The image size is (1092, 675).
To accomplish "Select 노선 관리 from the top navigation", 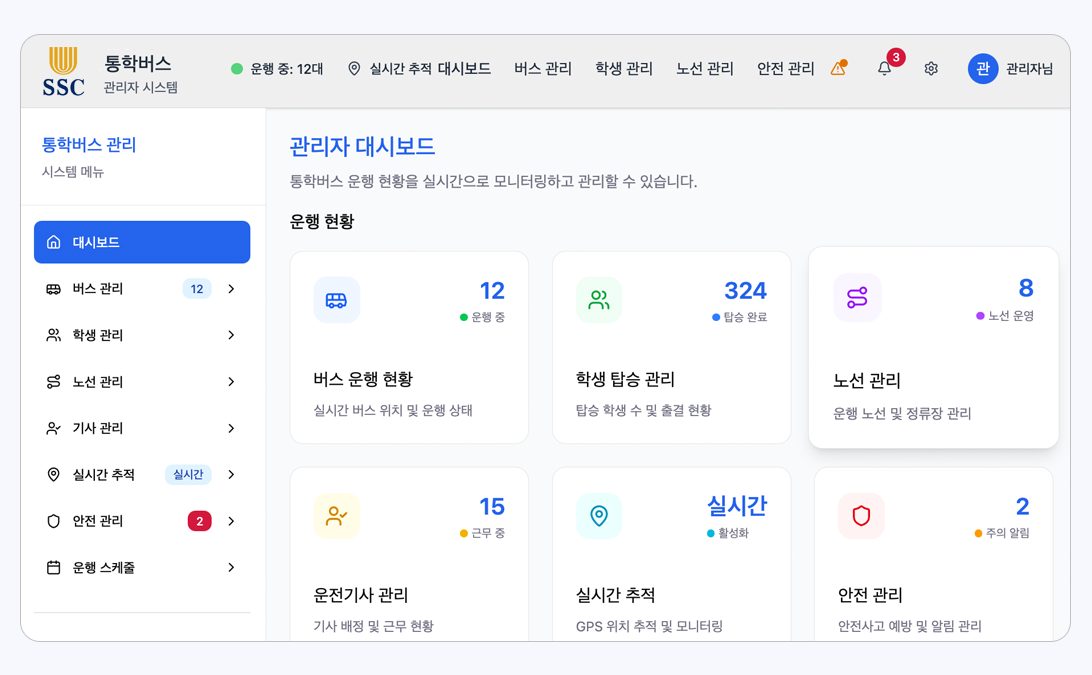I will point(704,69).
